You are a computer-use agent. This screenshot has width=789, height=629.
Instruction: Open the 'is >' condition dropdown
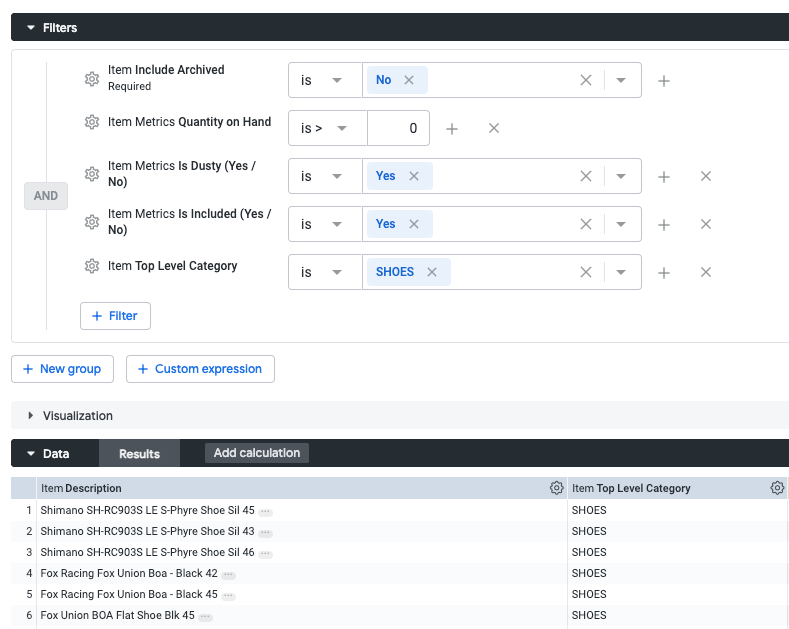coord(328,128)
